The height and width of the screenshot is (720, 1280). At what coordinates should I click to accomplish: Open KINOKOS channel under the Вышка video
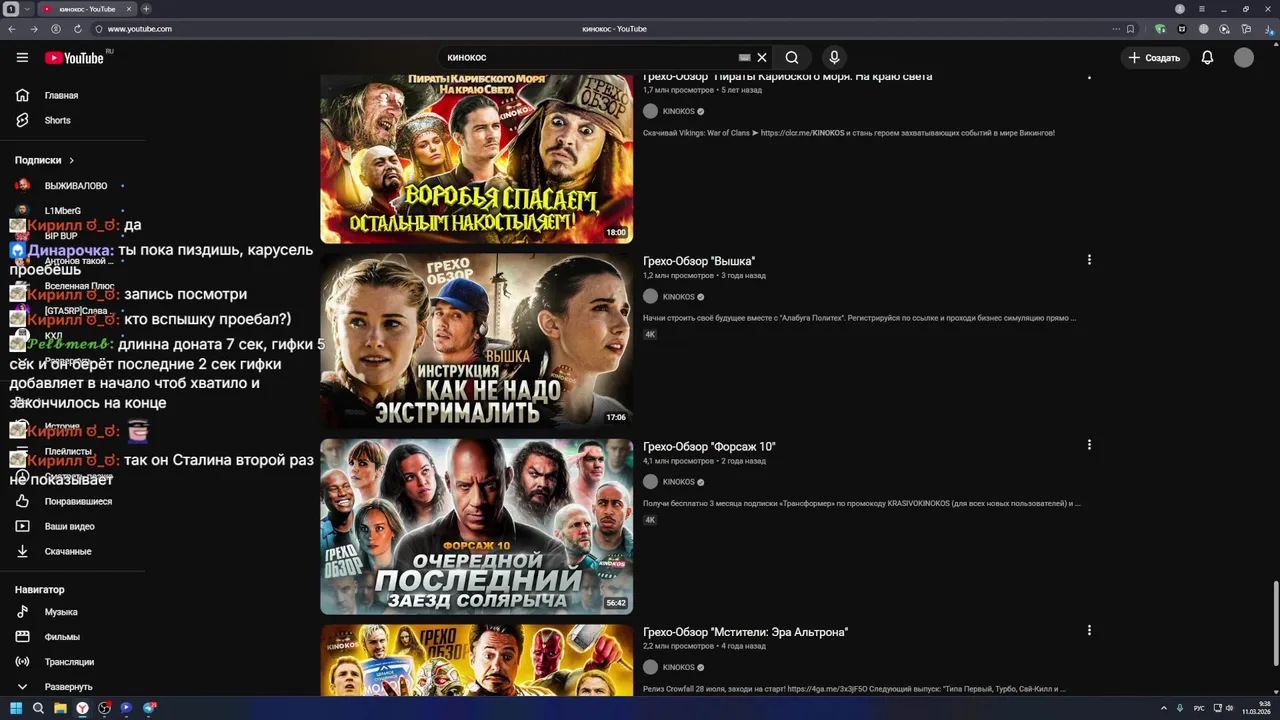678,297
